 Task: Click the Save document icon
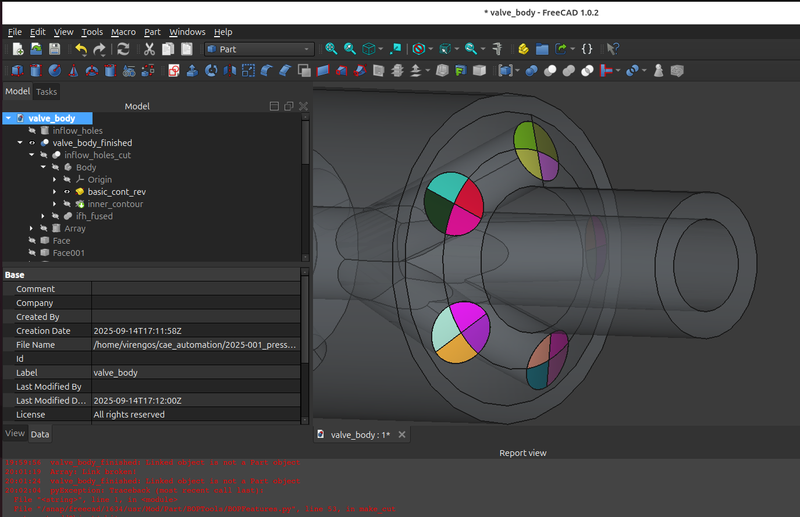54,49
